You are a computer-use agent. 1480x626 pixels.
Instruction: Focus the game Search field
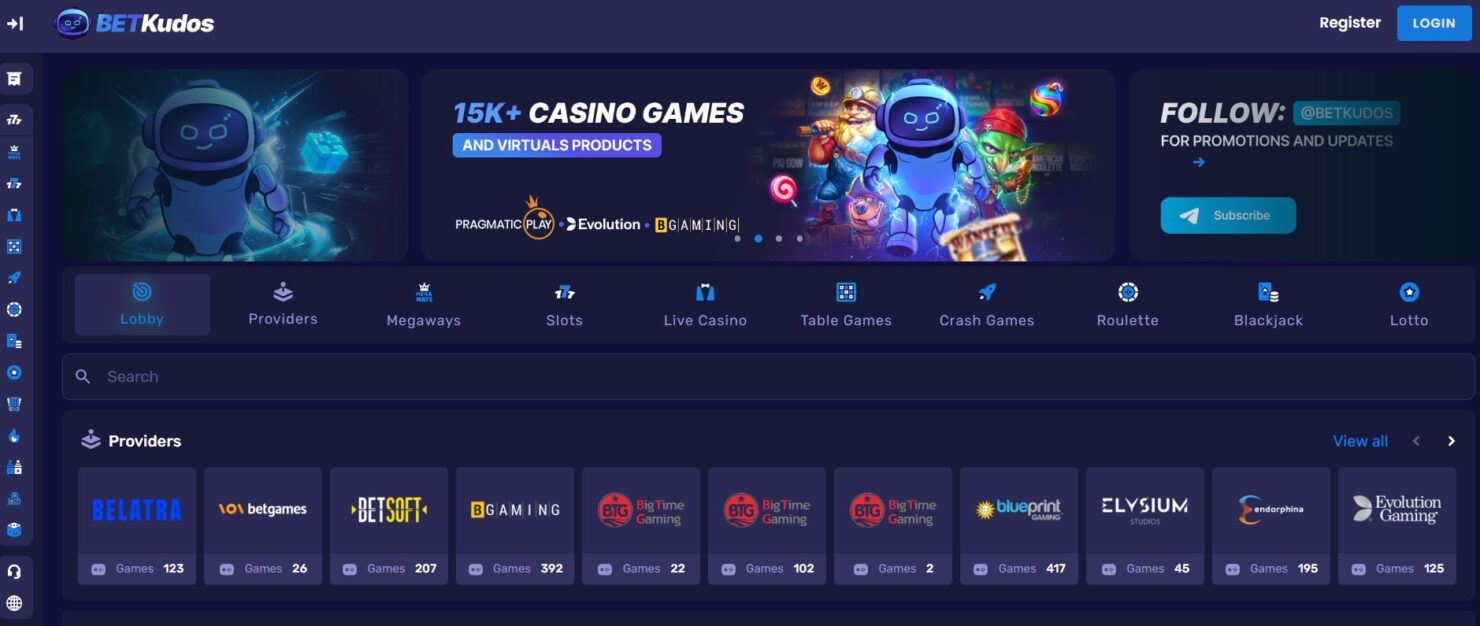pos(768,377)
